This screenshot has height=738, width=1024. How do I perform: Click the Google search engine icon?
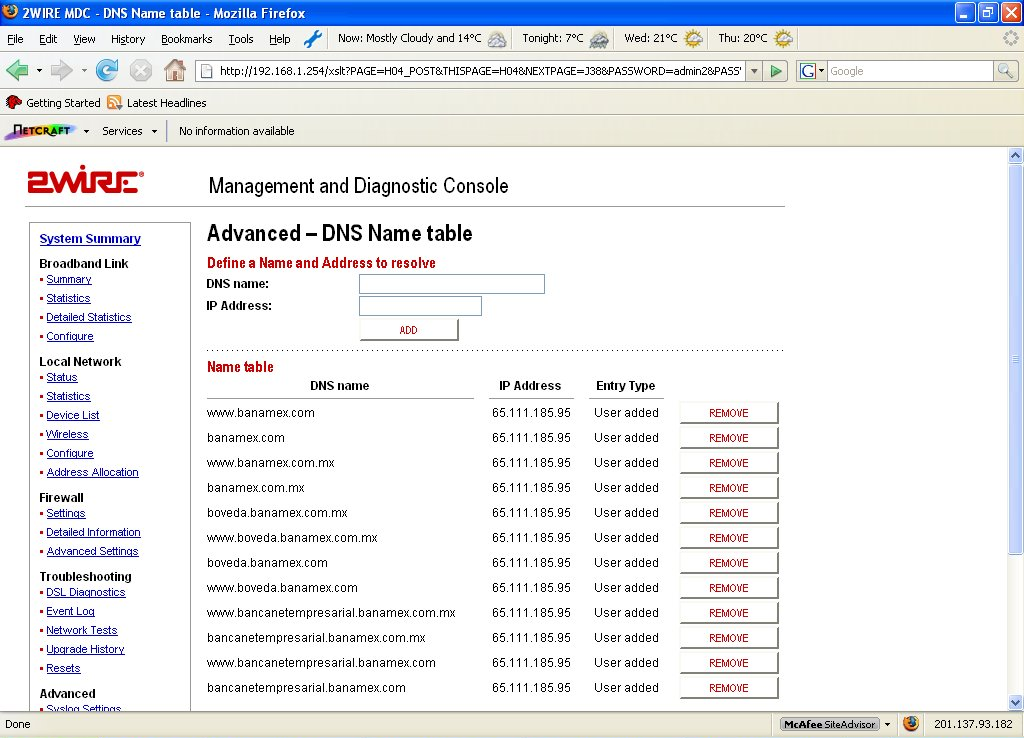point(808,71)
